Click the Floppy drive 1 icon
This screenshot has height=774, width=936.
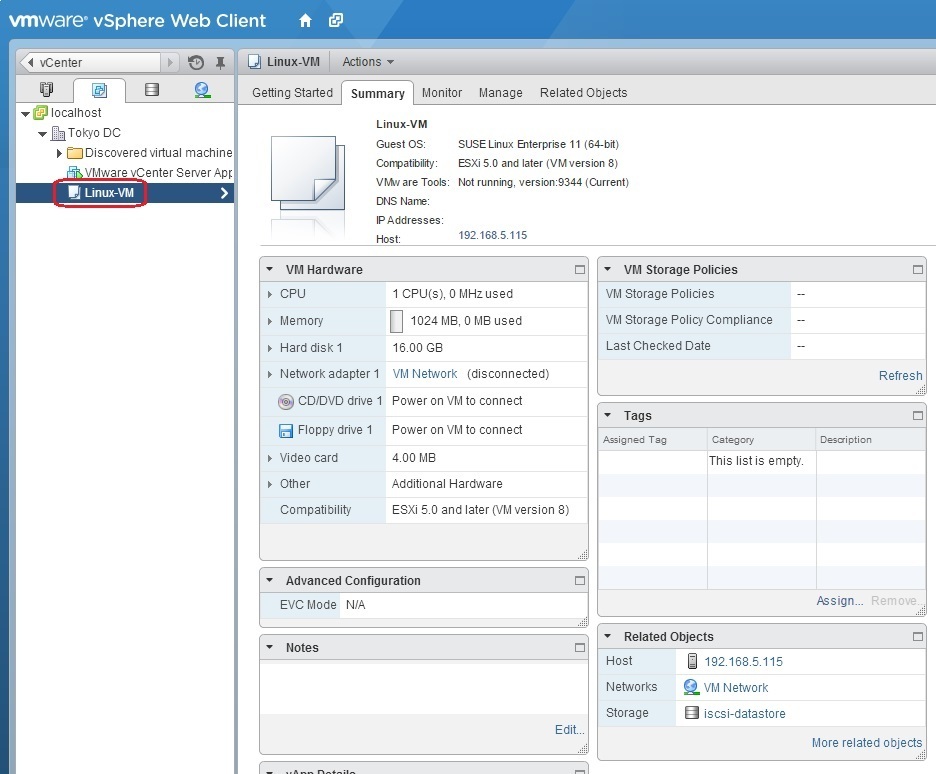[286, 430]
